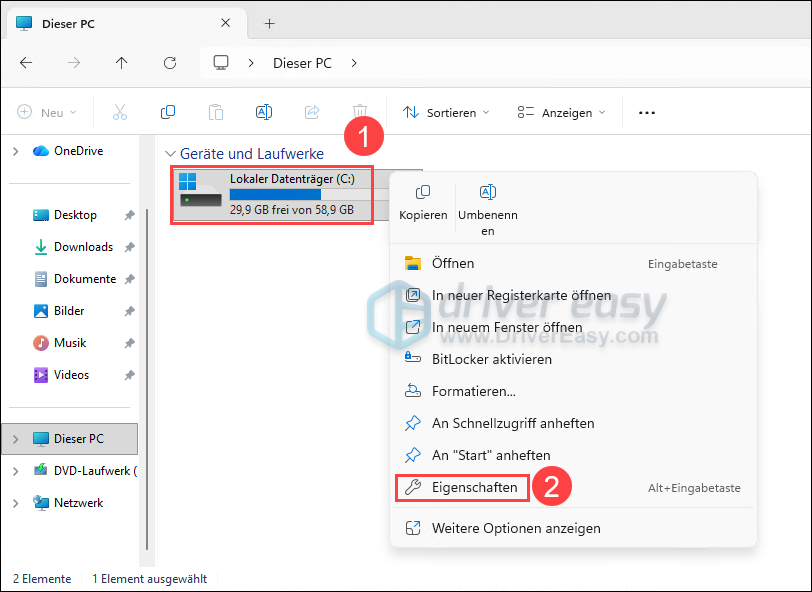The width and height of the screenshot is (812, 592).
Task: Expand the Netzwerk tree node
Action: pos(16,503)
